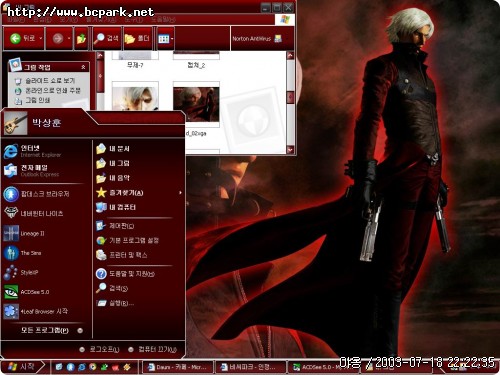Click 그림 인쇄 link
This screenshot has height=375, width=500.
point(37,100)
